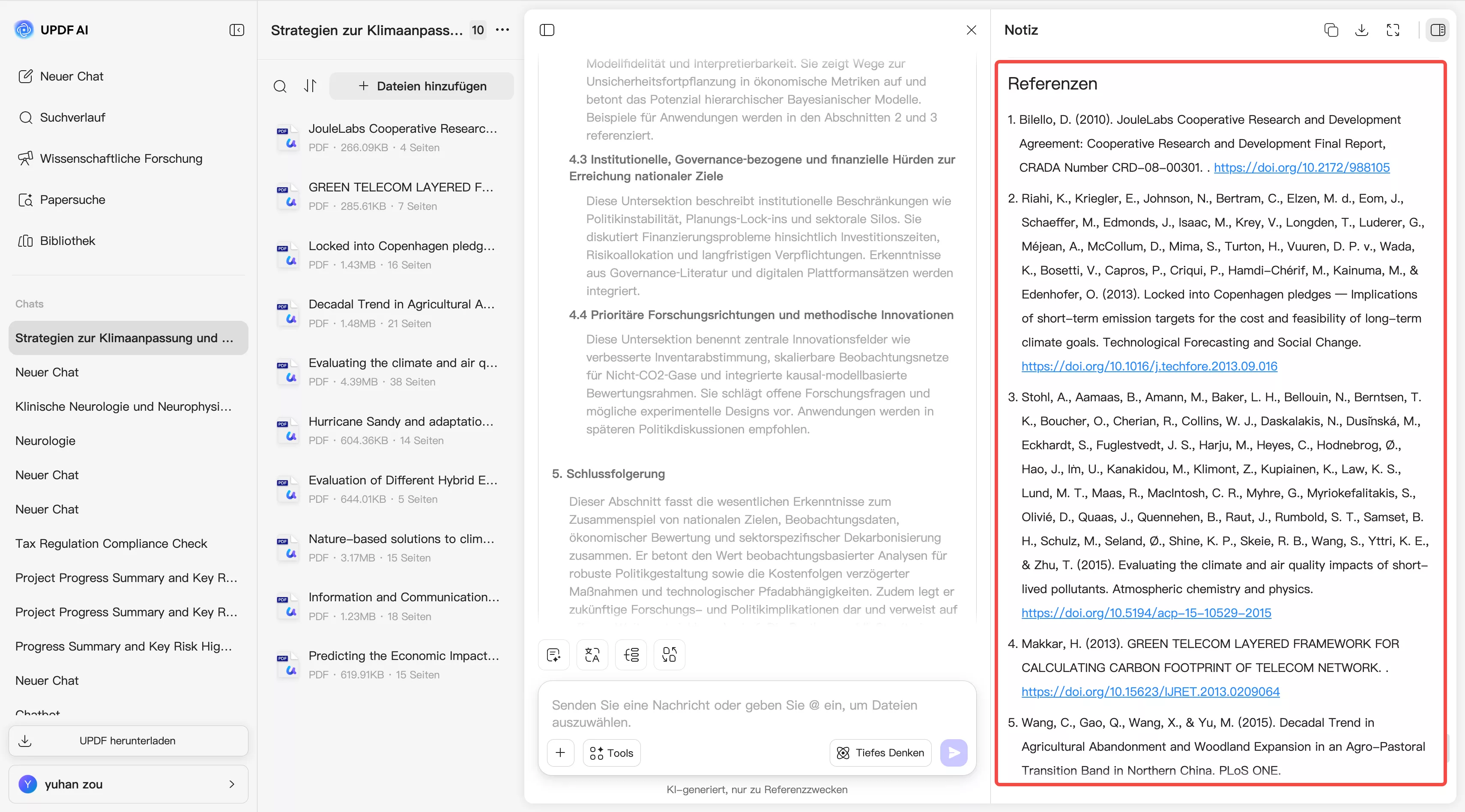Download the note icon
The image size is (1465, 812).
point(1361,30)
